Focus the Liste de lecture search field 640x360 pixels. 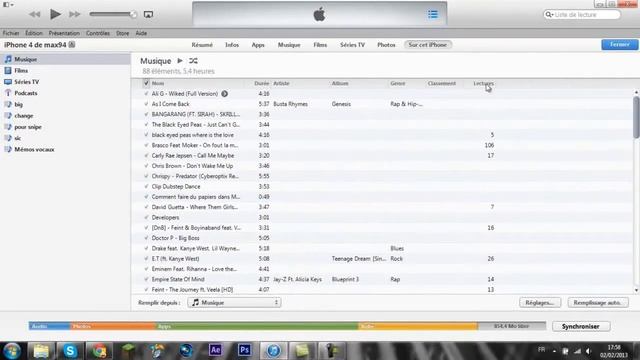pos(582,15)
